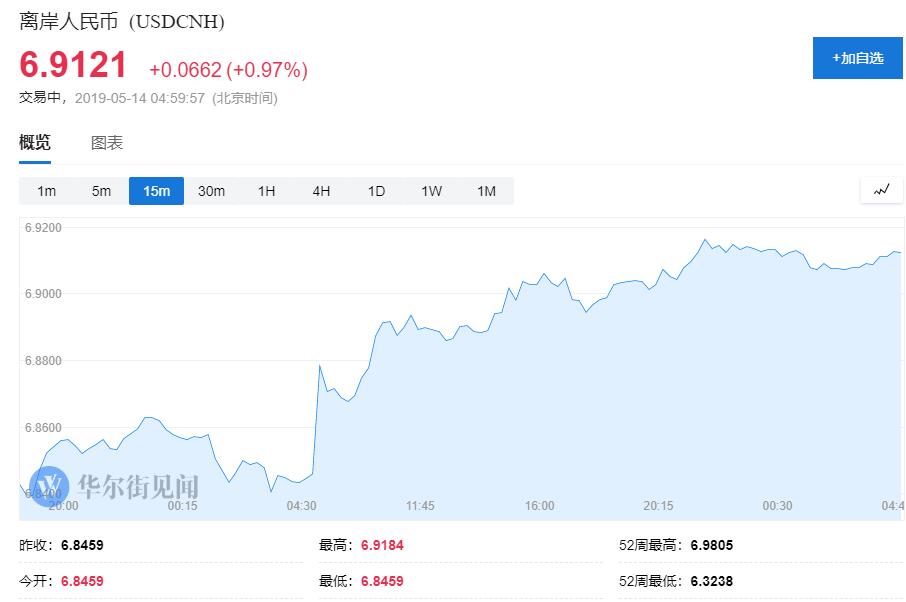Open the 图表 tab

(x=107, y=143)
